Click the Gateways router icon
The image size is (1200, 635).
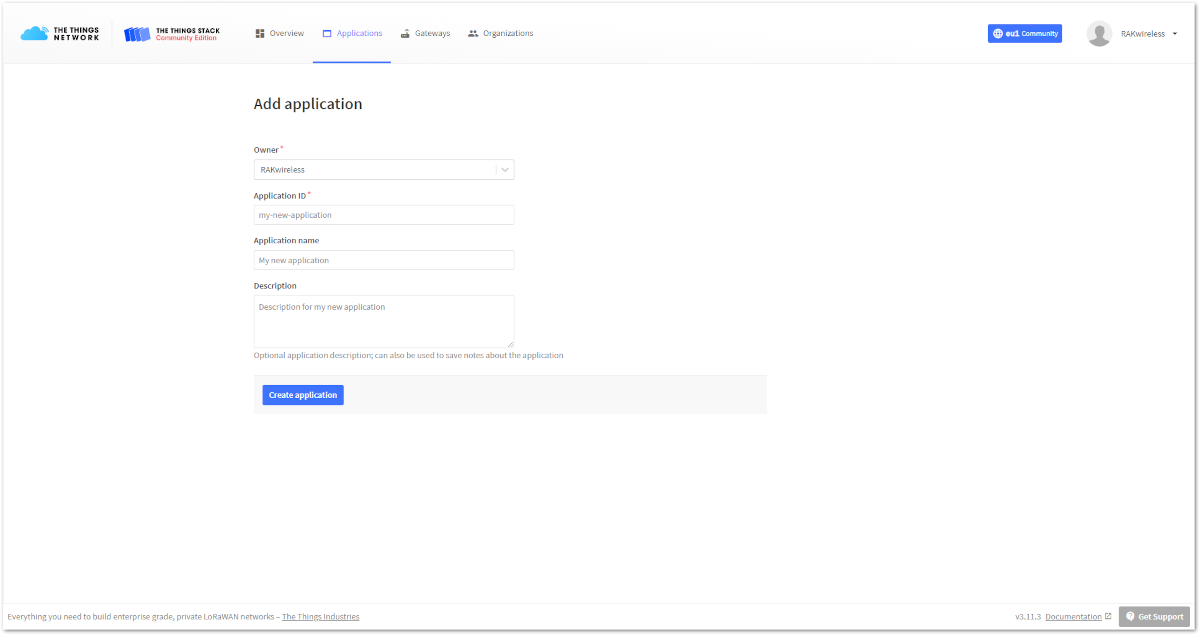coord(405,33)
